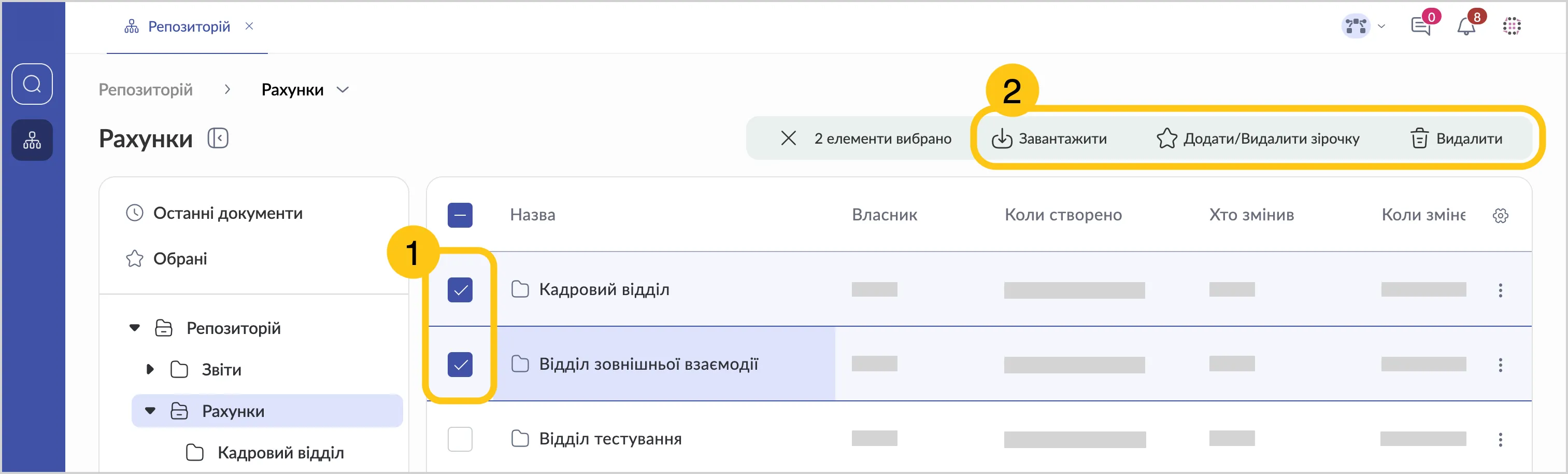The height and width of the screenshot is (474, 1568).
Task: Check the Відділ тестування checkbox
Action: (x=460, y=439)
